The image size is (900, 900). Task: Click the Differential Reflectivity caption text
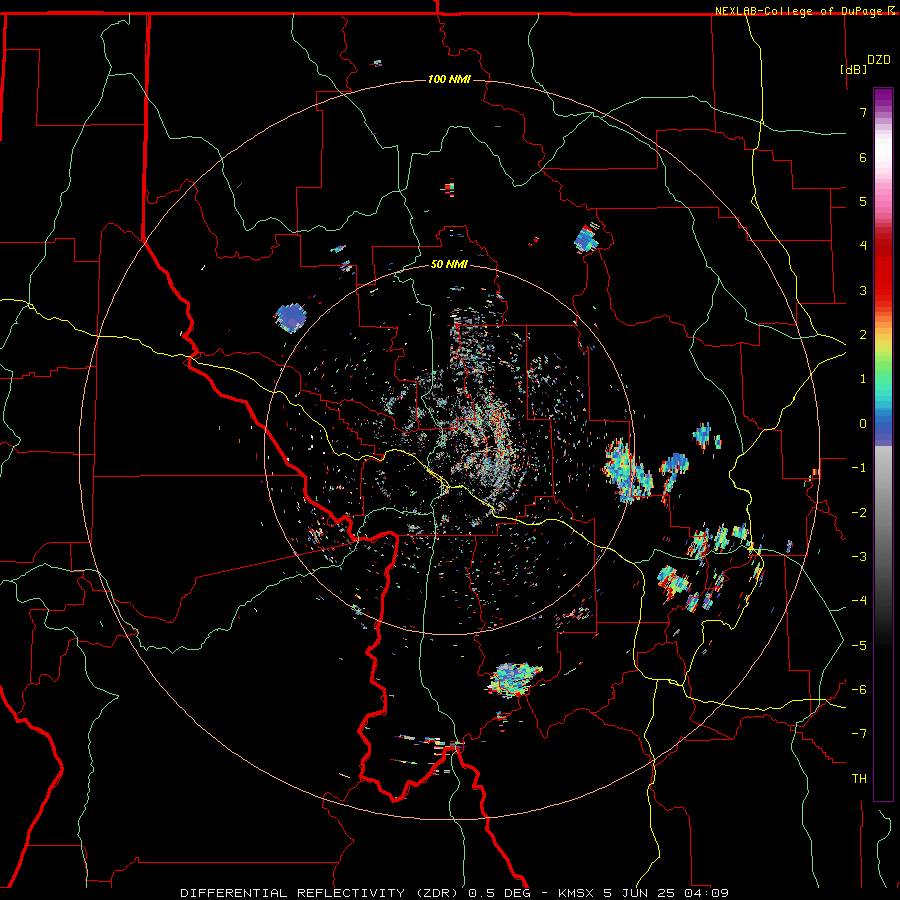[x=455, y=893]
